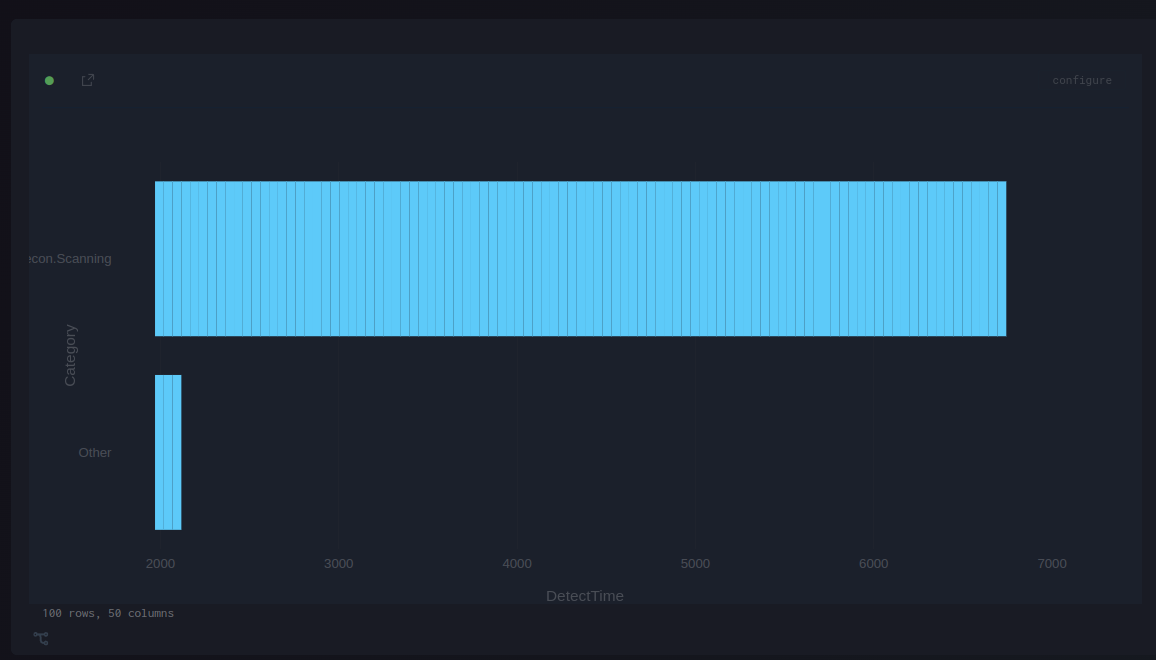Click the 2000 tick label
This screenshot has width=1156, height=660.
tap(160, 563)
